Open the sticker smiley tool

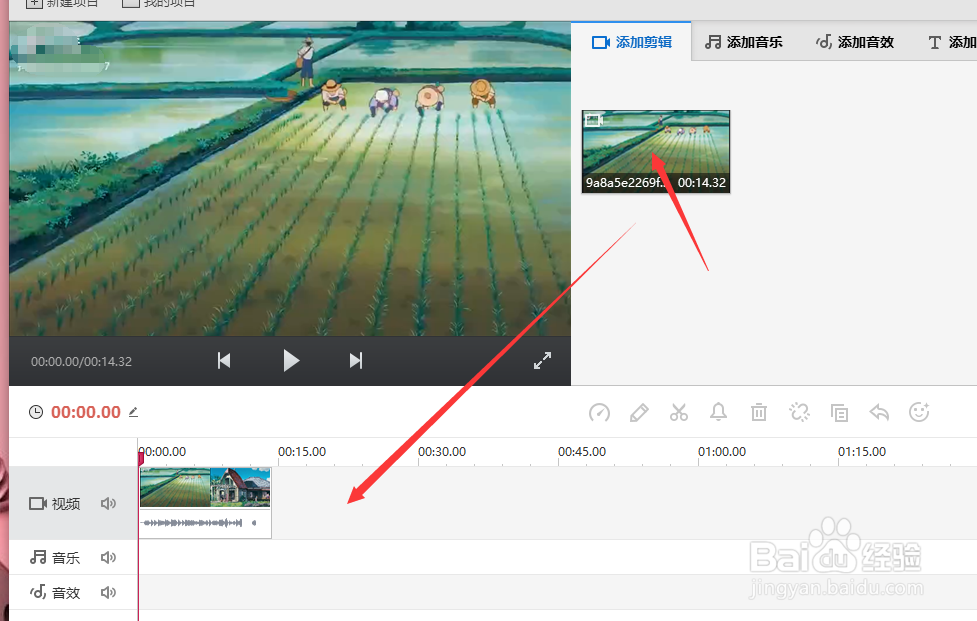coord(919,412)
